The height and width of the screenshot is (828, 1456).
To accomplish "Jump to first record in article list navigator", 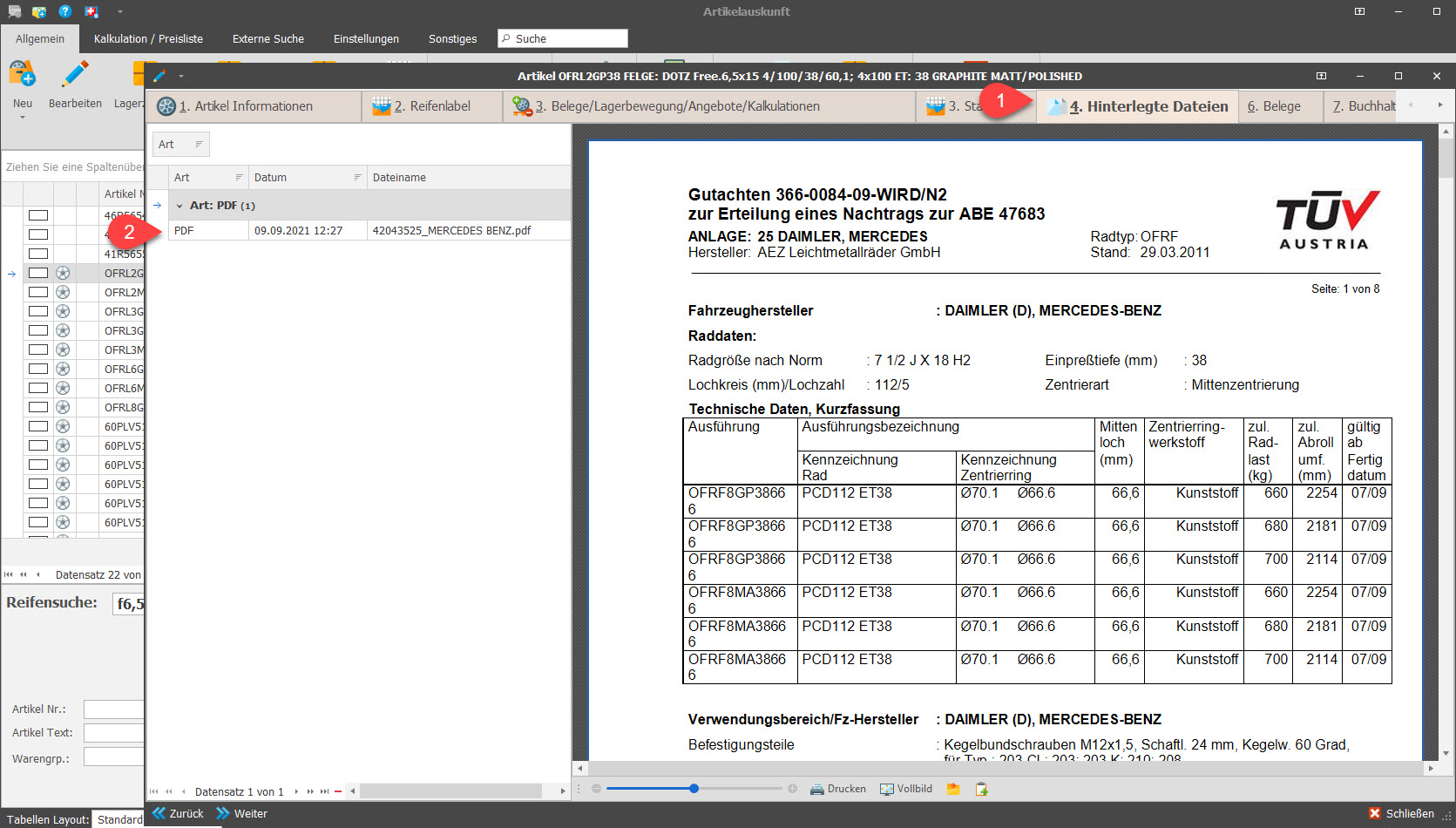I will [x=9, y=574].
